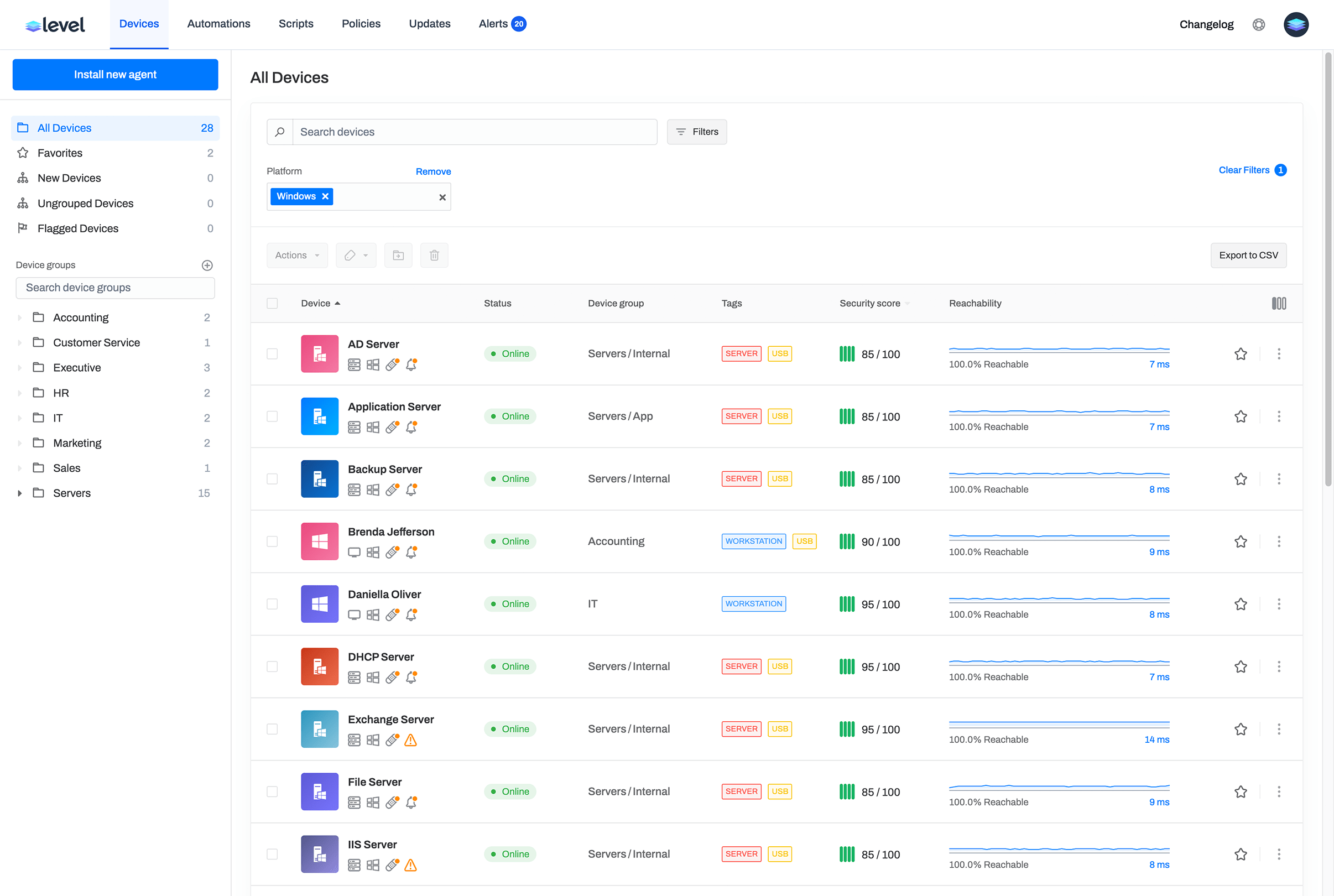The width and height of the screenshot is (1334, 896).
Task: Open the tag assignment dropdown
Action: point(356,255)
